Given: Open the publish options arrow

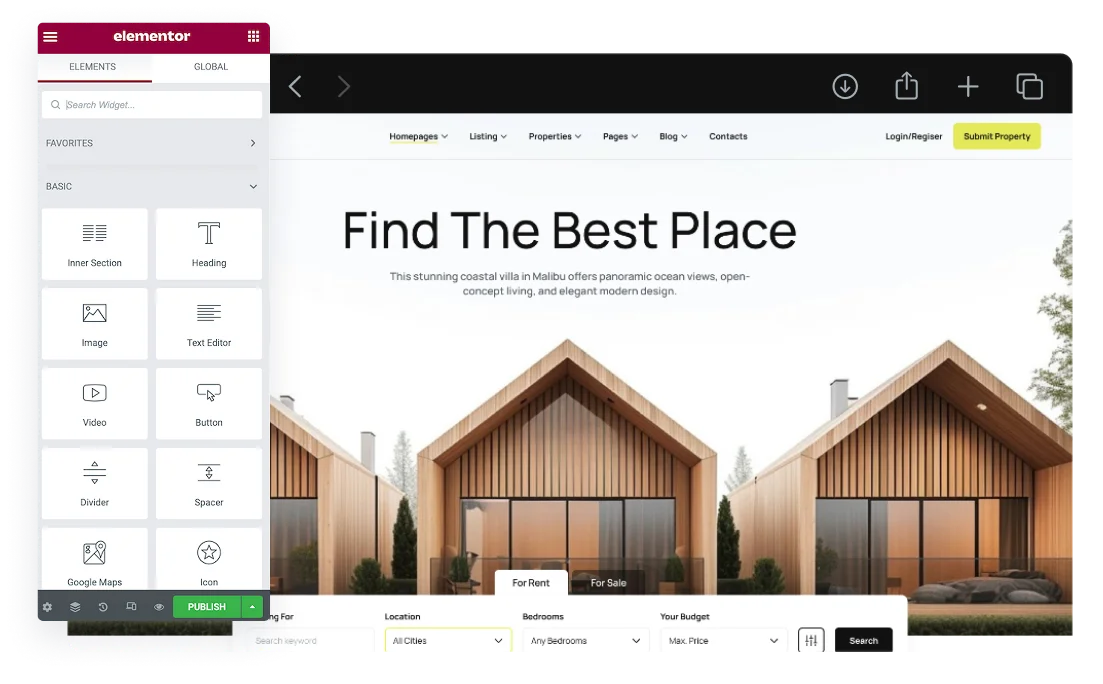Looking at the screenshot, I should 253,607.
